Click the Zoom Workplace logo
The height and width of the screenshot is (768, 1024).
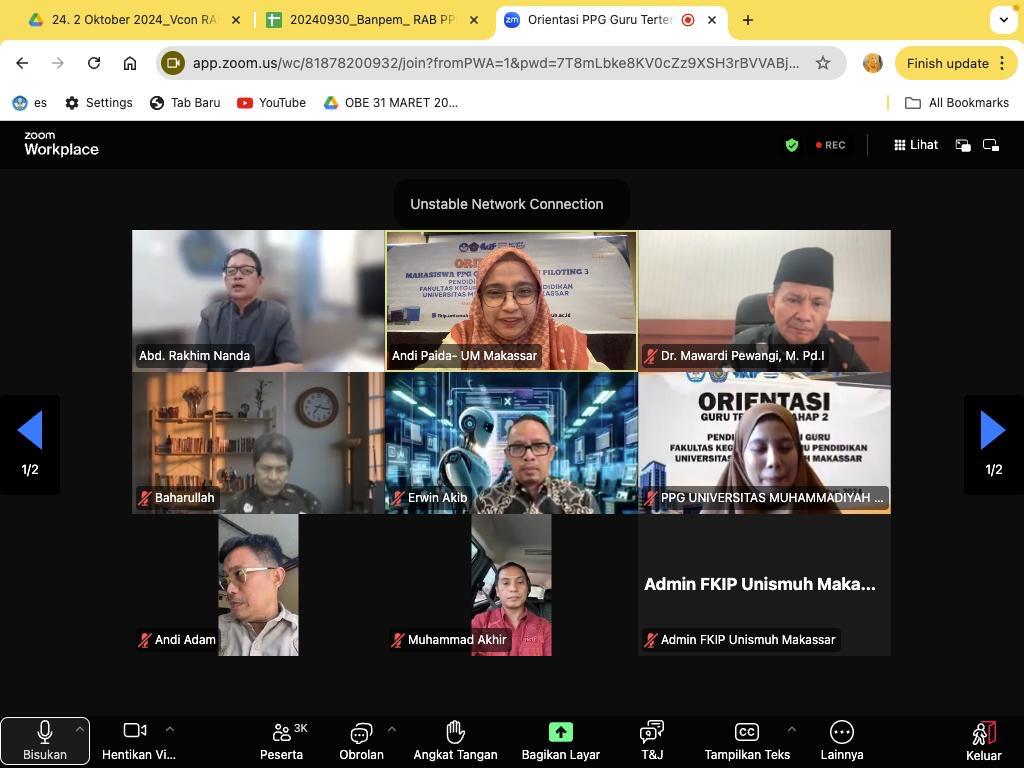pos(61,144)
